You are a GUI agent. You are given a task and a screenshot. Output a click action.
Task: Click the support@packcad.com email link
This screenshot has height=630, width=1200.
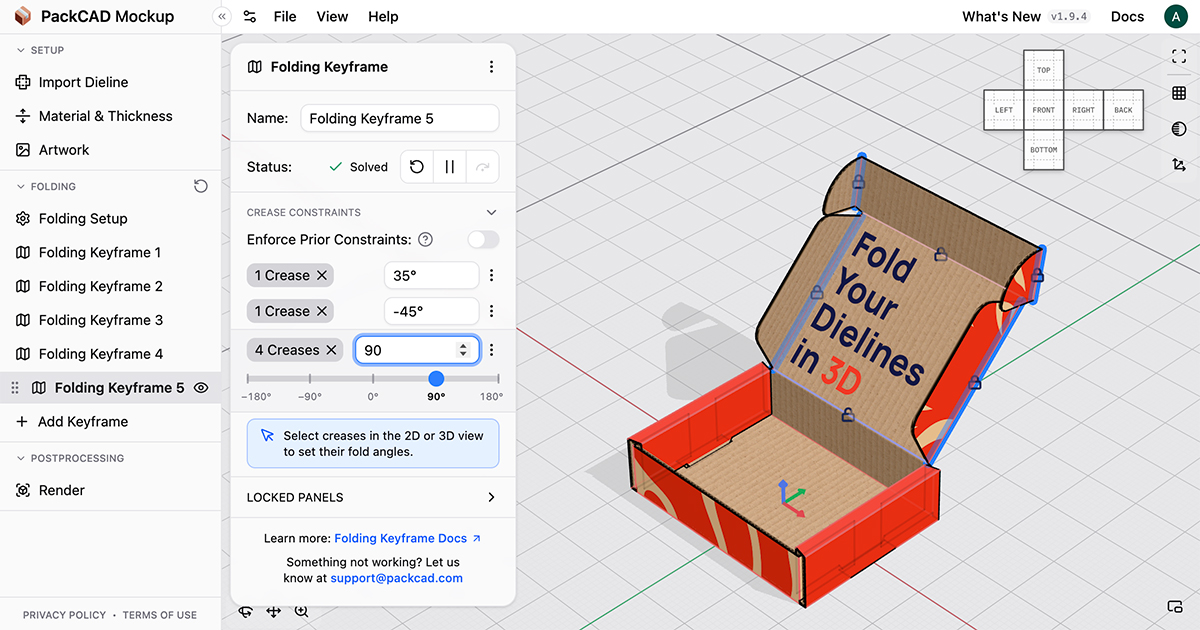click(396, 578)
